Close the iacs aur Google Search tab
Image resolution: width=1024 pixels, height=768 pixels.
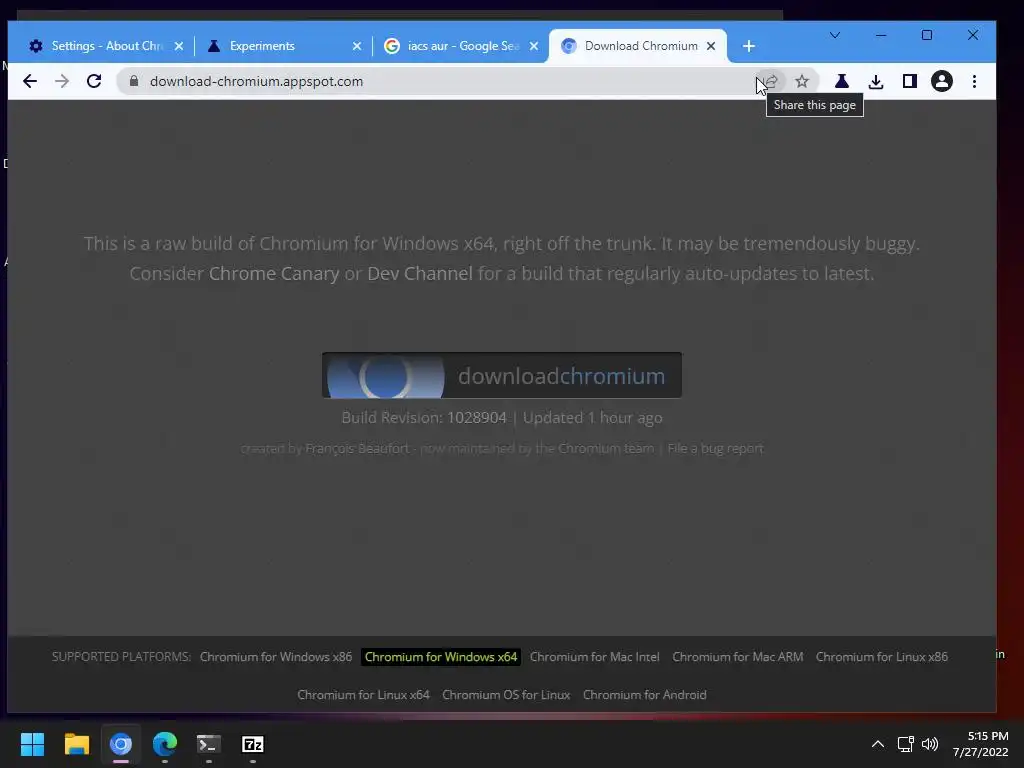[534, 46]
